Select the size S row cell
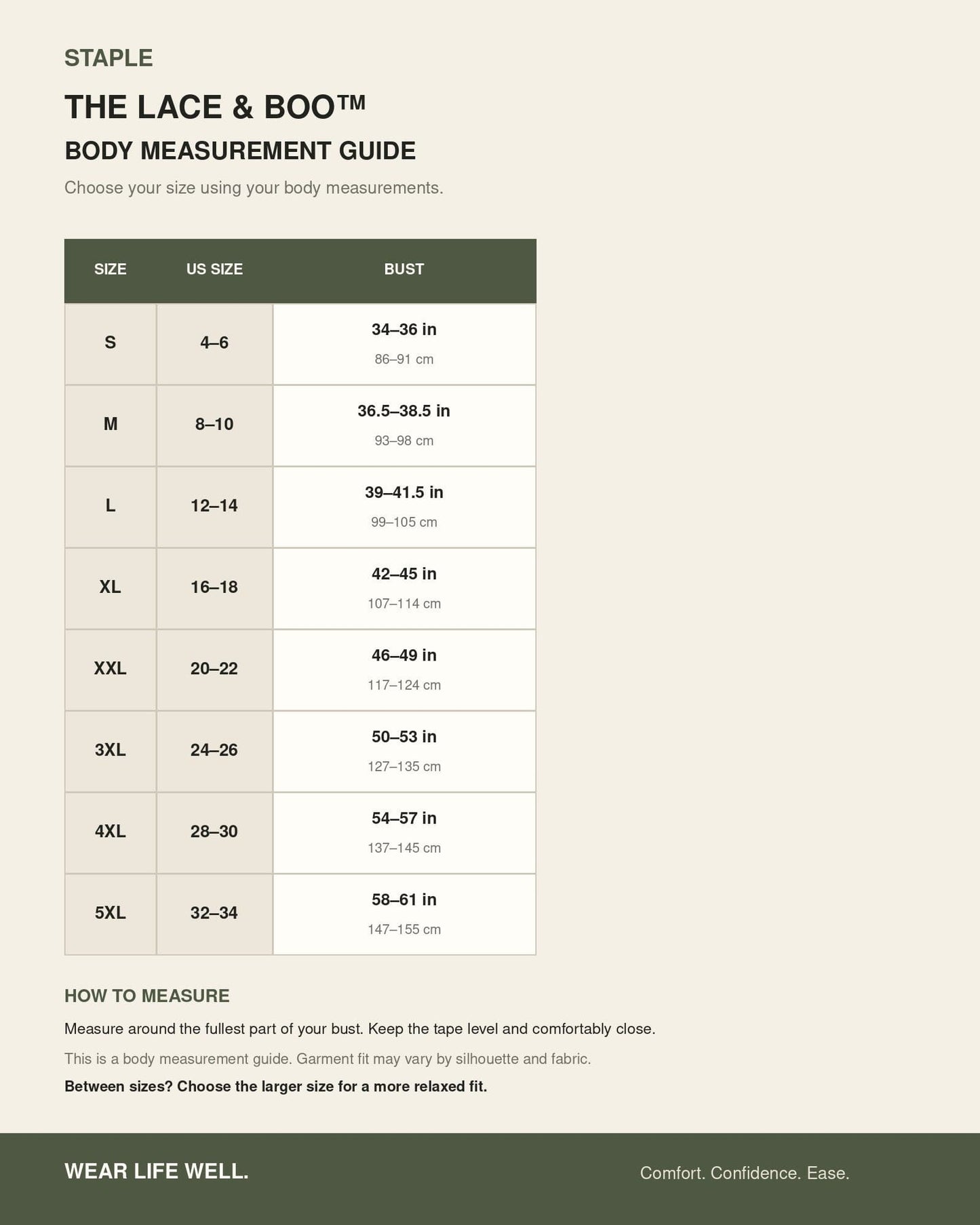 pyautogui.click(x=111, y=344)
